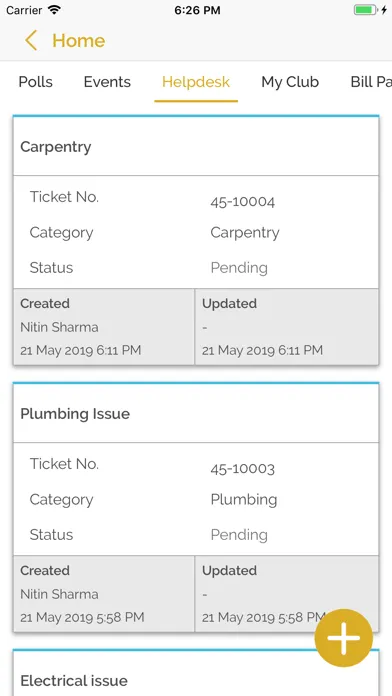Tap the battery indicator icon
Viewport: 392px width, 696px height.
[x=365, y=10]
